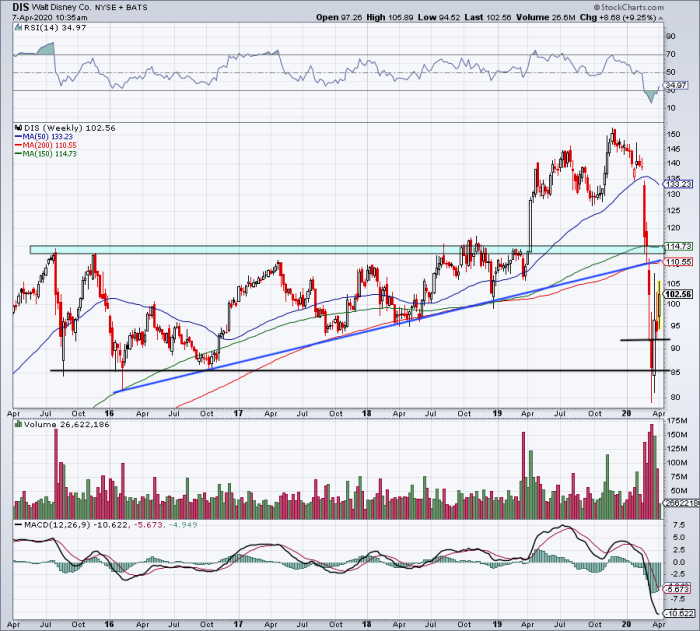Click the NYSE + BATS exchange label

click(x=121, y=8)
